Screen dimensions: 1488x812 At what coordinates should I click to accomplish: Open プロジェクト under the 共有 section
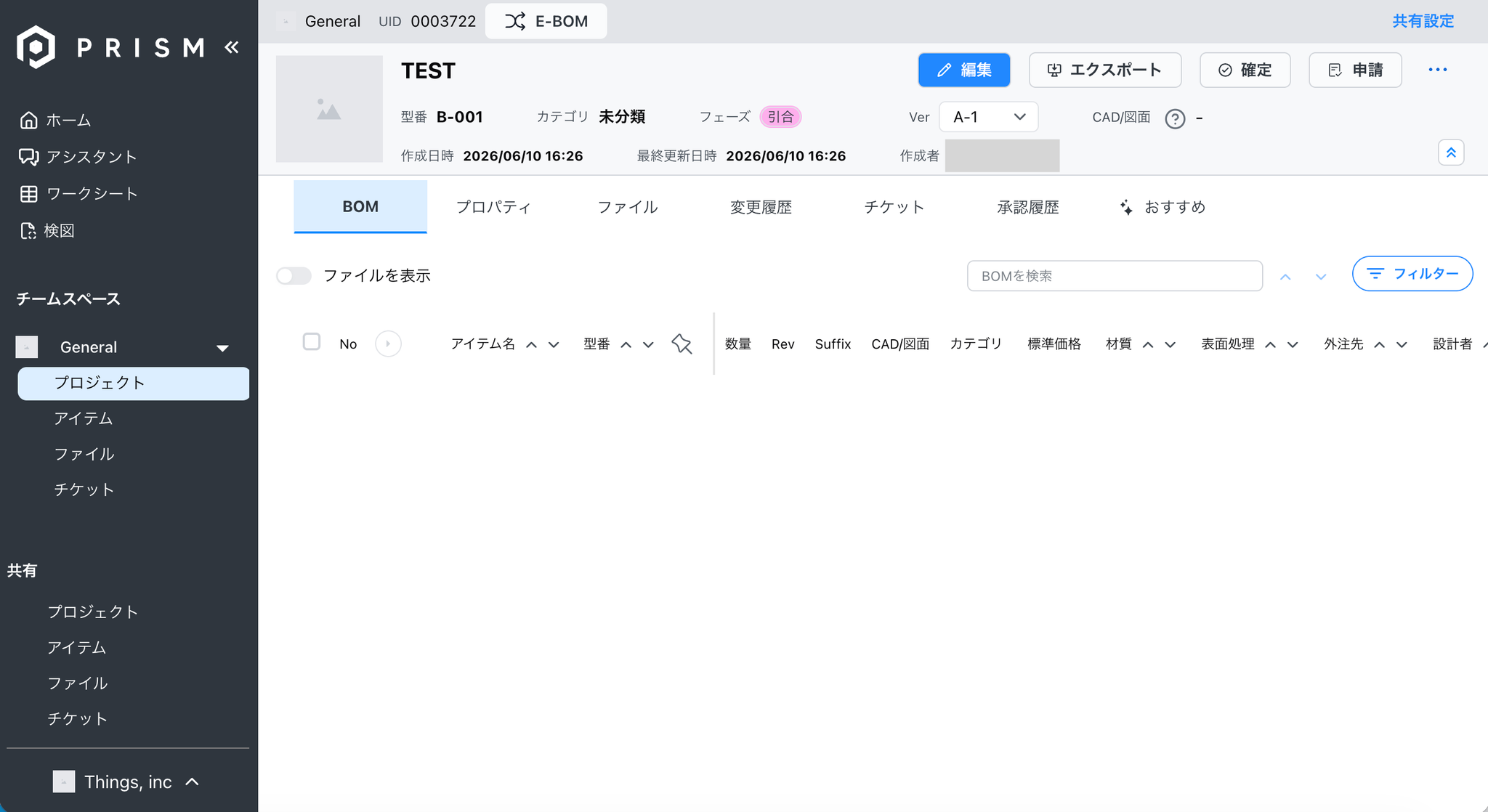[x=93, y=612]
